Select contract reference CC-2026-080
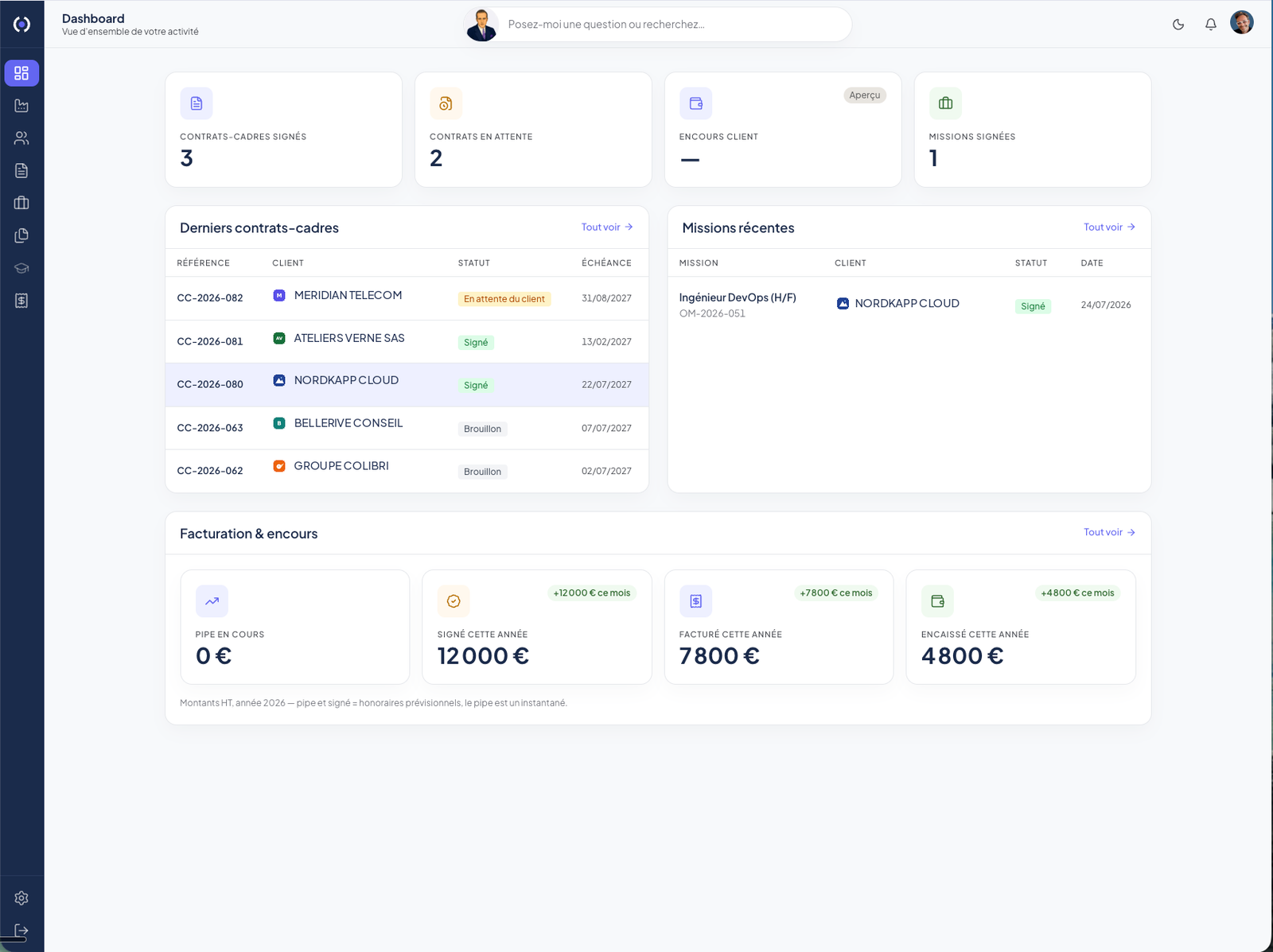 point(210,385)
